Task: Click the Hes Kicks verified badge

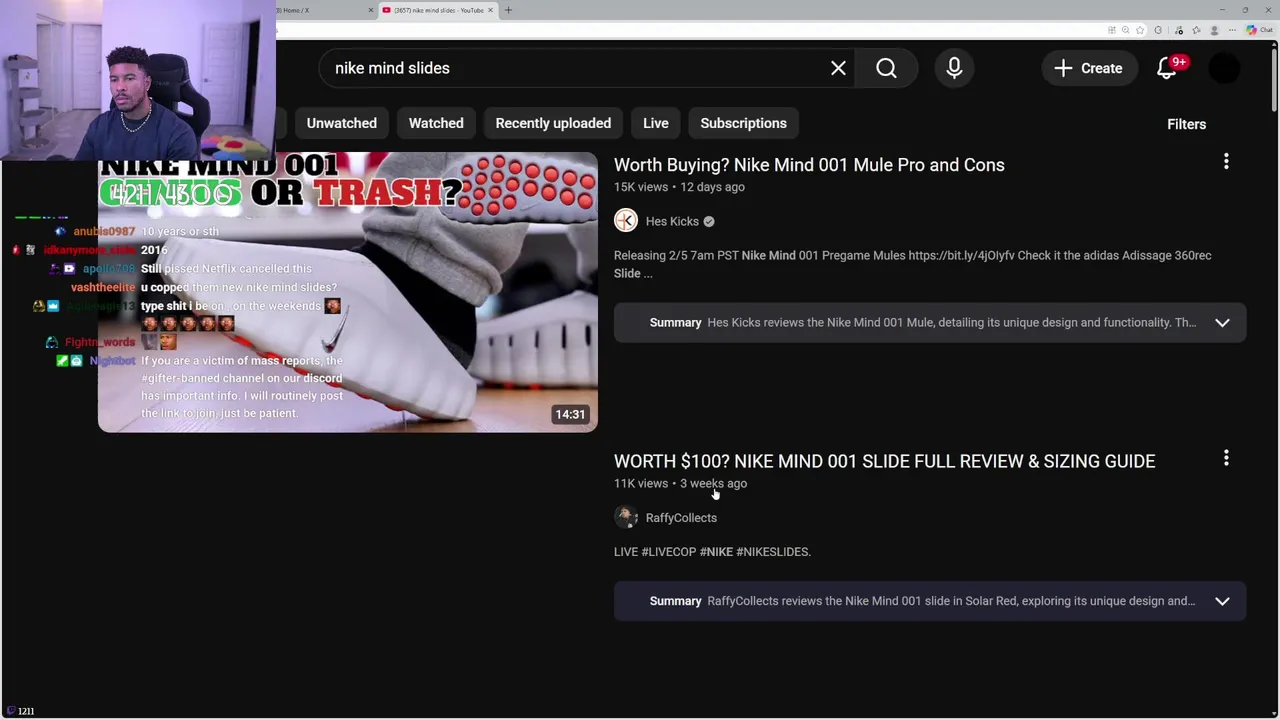Action: [x=709, y=221]
